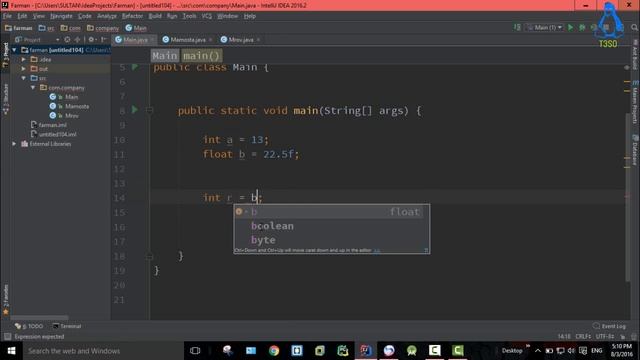The width and height of the screenshot is (640, 360).
Task: Collapse the com.company package
Action: 33,87
